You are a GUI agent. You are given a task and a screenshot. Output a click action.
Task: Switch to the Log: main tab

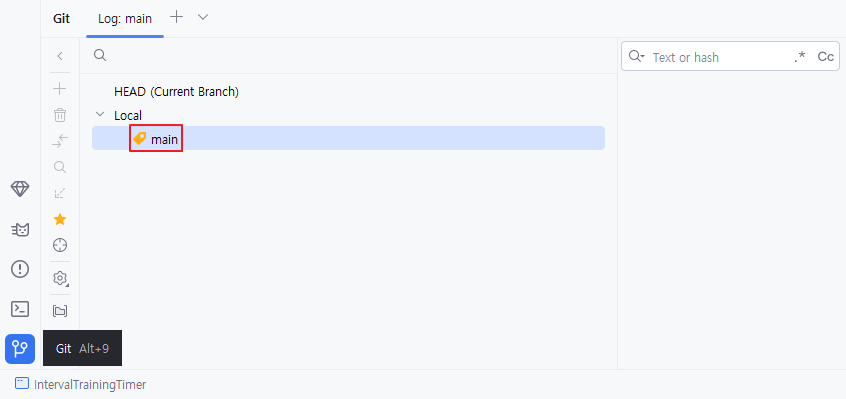[x=125, y=19]
